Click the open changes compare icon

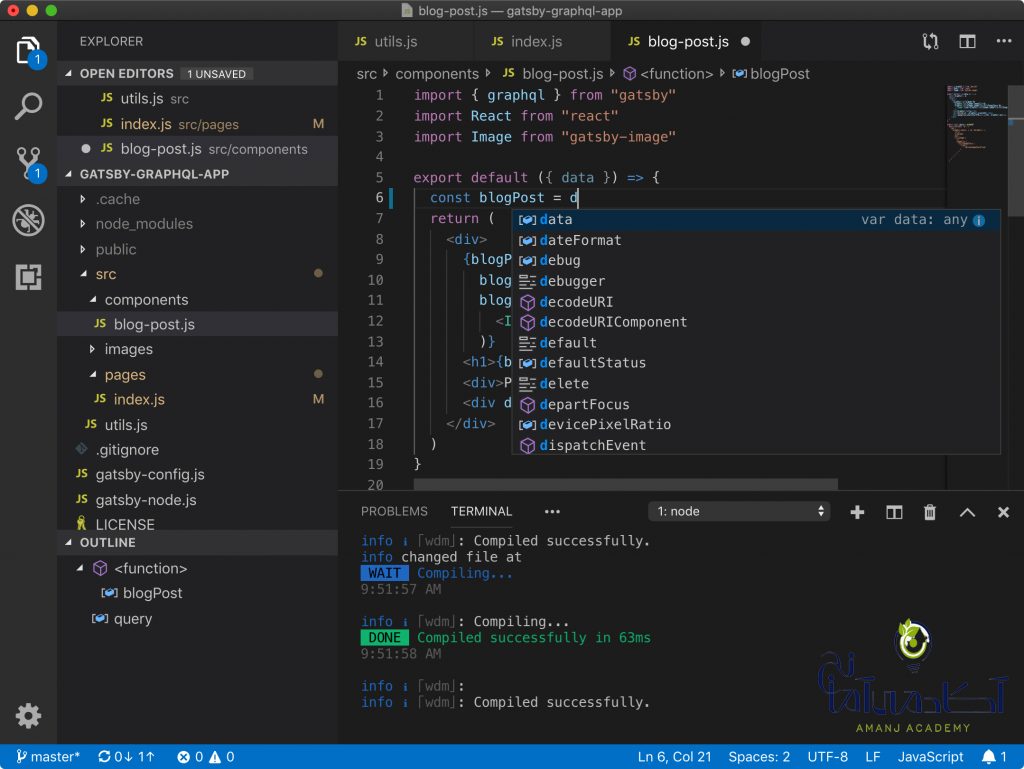tap(931, 42)
